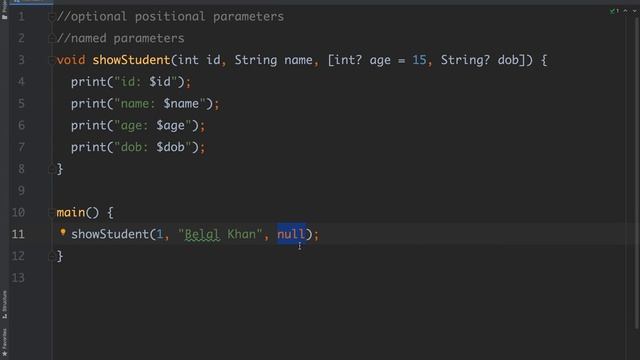640x360 pixels.
Task: Click print statement with $dob
Action: coord(138,147)
